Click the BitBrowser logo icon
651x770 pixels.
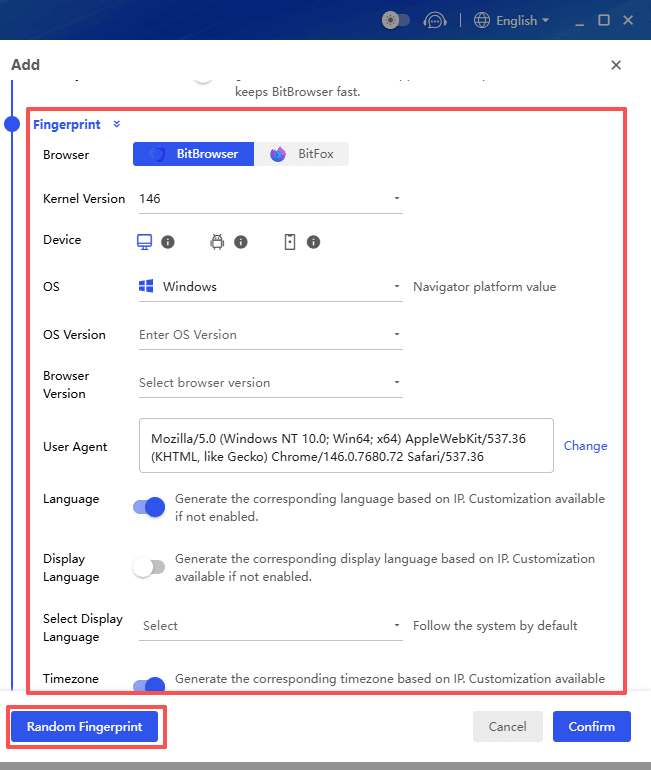coord(157,154)
